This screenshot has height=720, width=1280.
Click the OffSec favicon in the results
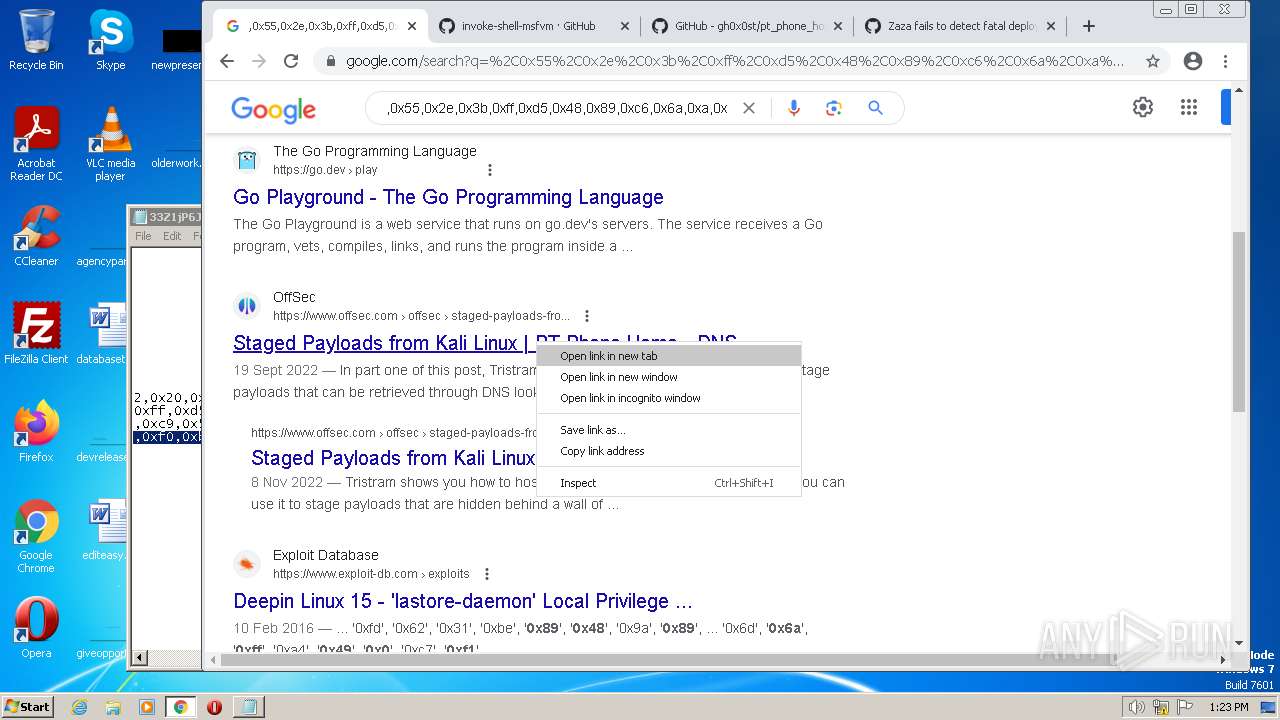point(247,306)
